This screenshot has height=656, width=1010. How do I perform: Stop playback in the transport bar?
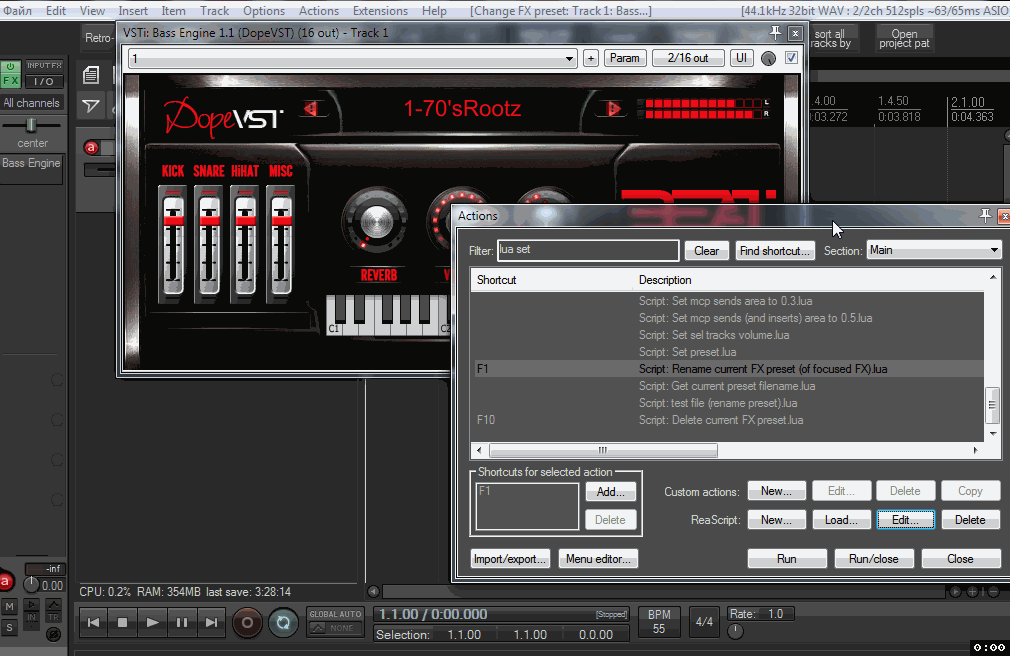coord(122,622)
